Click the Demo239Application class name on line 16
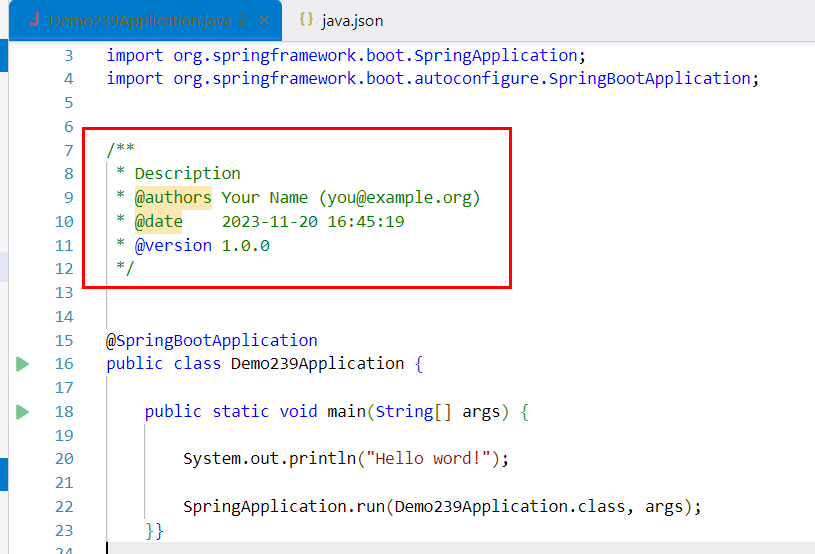Screen dimensions: 815x554 click(318, 363)
